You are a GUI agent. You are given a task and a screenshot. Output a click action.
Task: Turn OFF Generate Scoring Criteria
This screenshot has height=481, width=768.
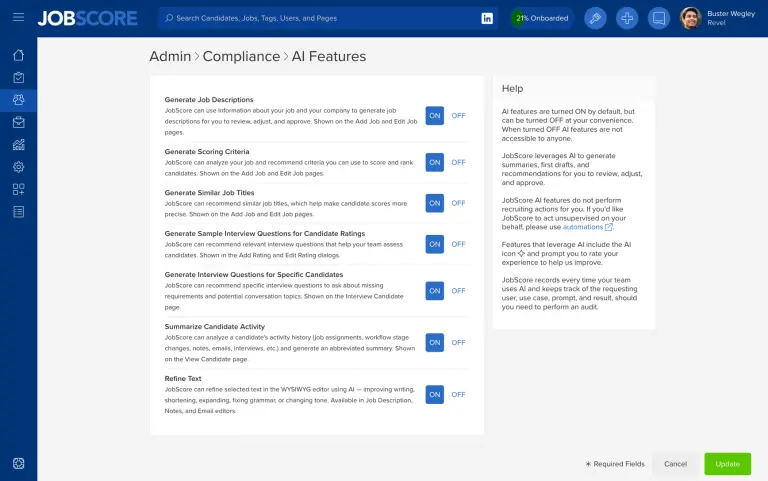click(458, 162)
